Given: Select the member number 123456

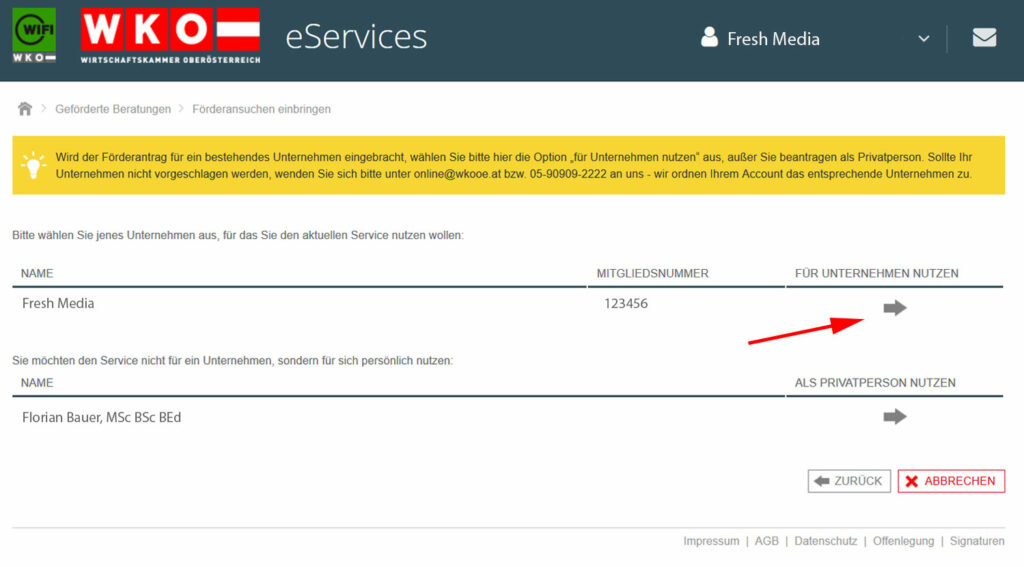Looking at the screenshot, I should [x=626, y=304].
